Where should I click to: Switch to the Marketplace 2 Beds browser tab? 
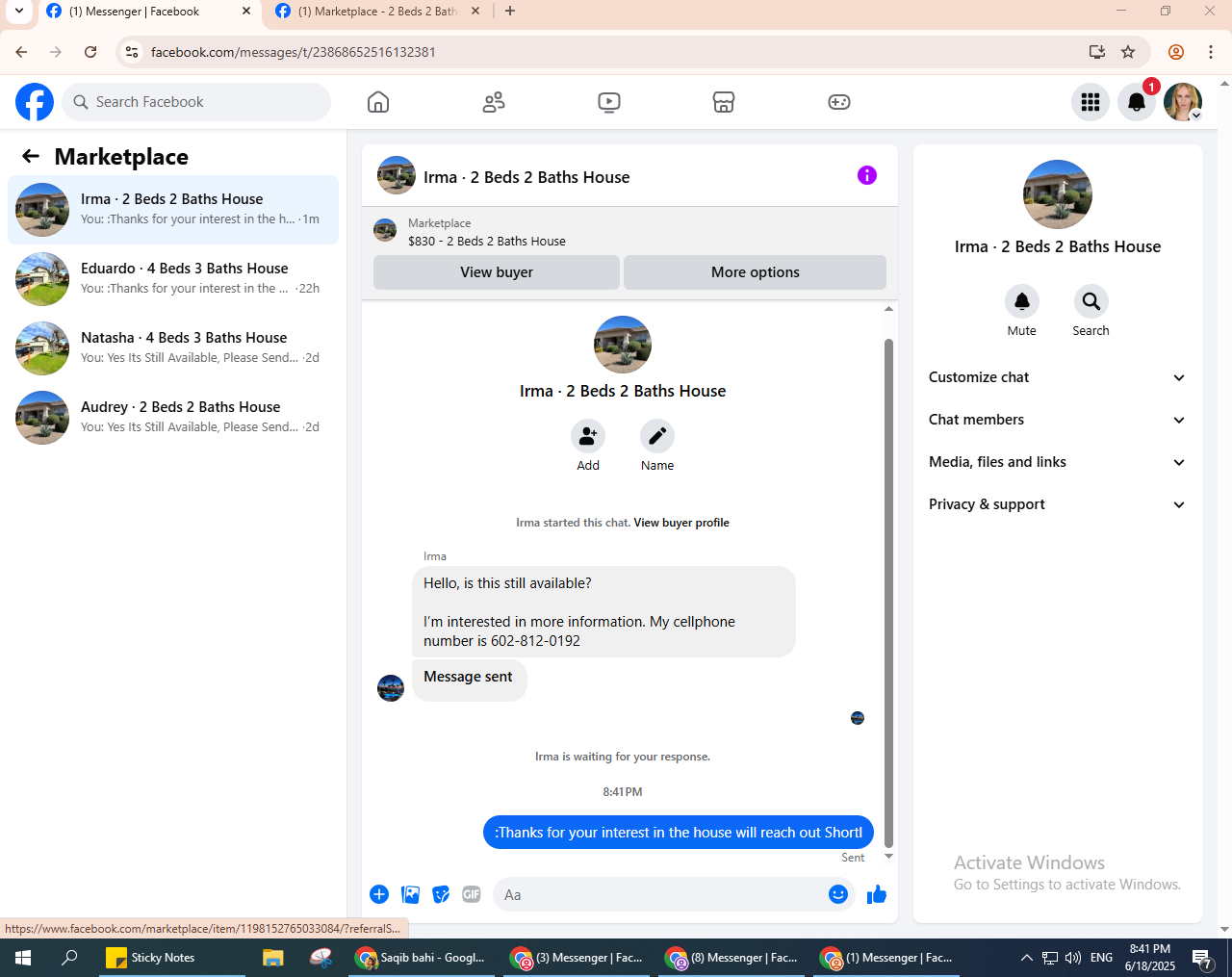(x=376, y=12)
